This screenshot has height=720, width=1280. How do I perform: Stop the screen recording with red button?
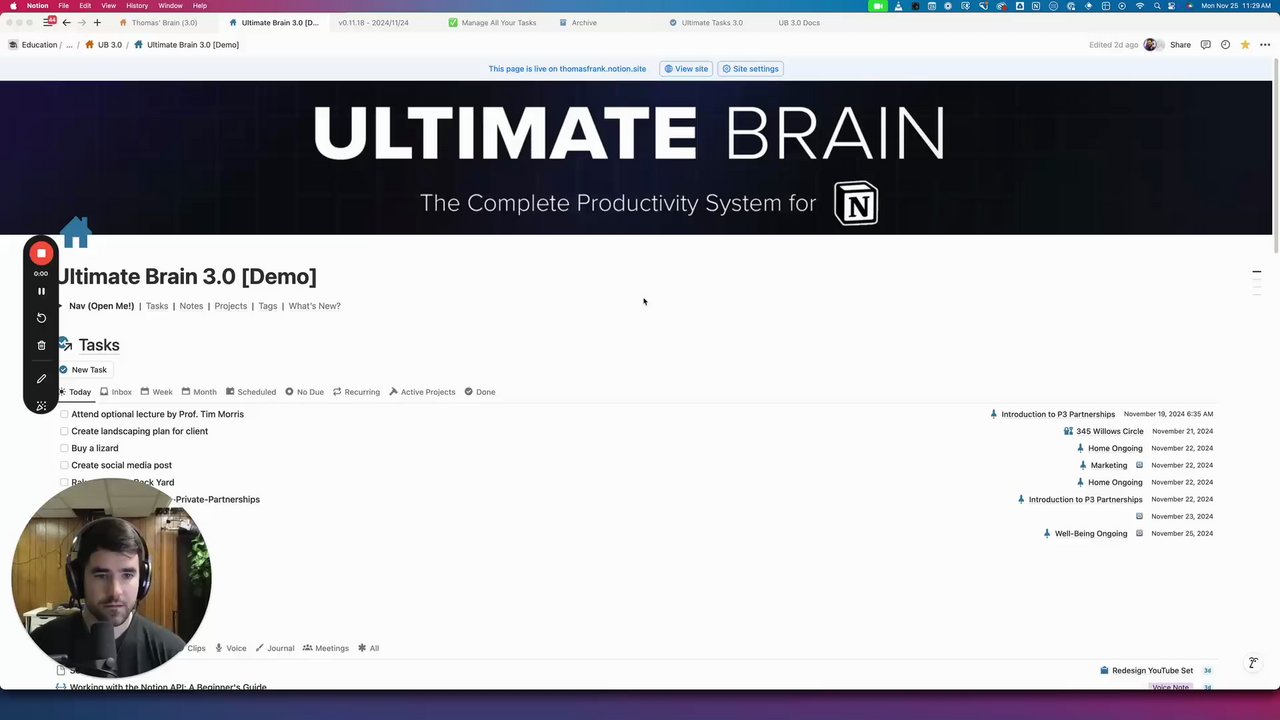pyautogui.click(x=41, y=254)
